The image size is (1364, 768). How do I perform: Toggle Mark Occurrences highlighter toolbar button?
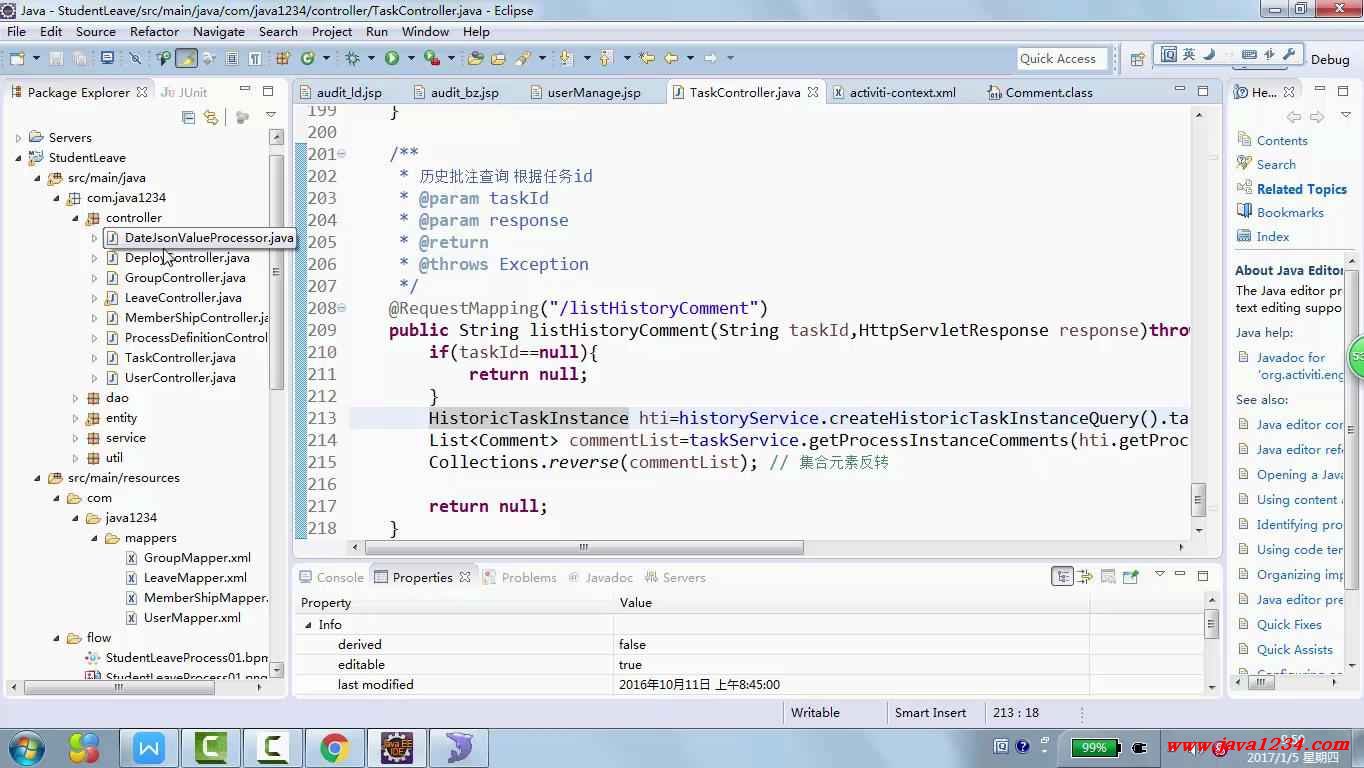coord(186,58)
